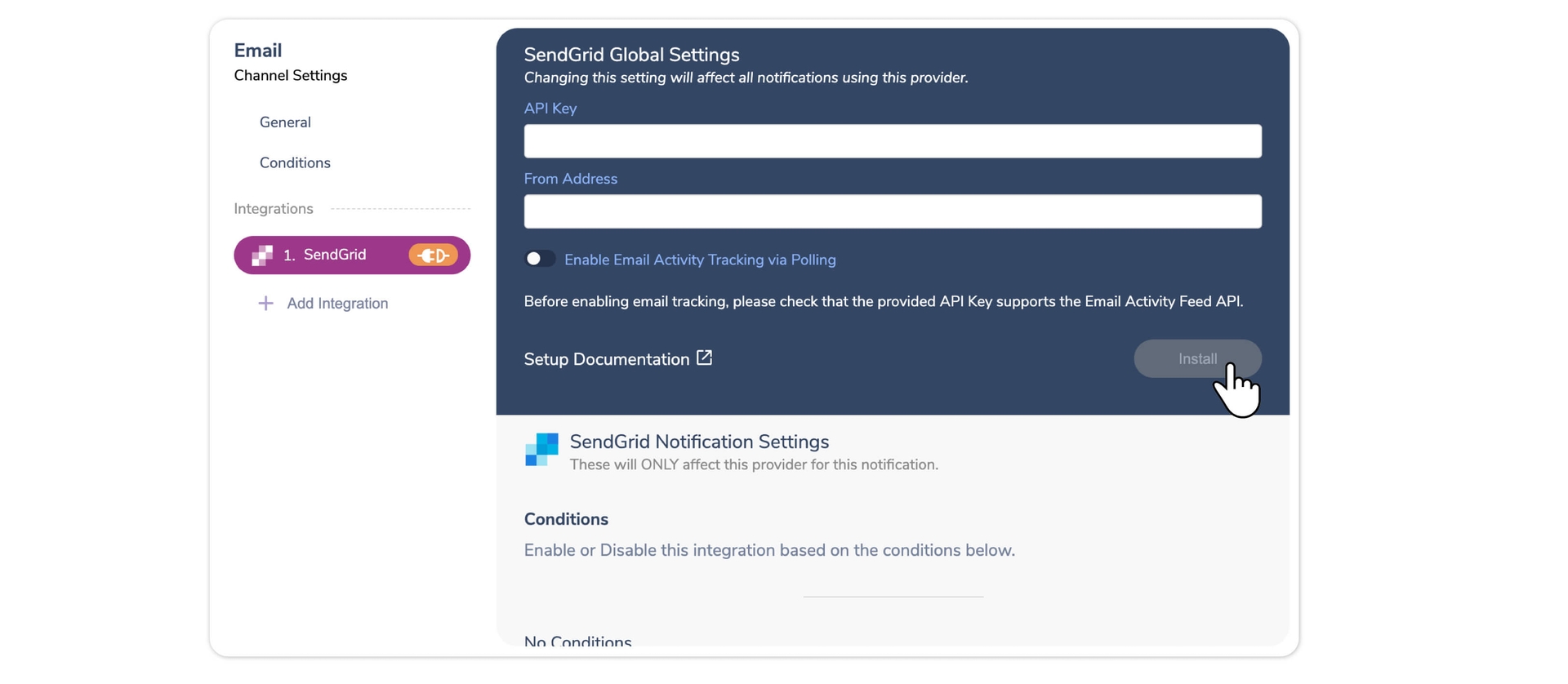1568x684 pixels.
Task: Click the external link icon beside Setup Documentation
Action: pos(704,358)
